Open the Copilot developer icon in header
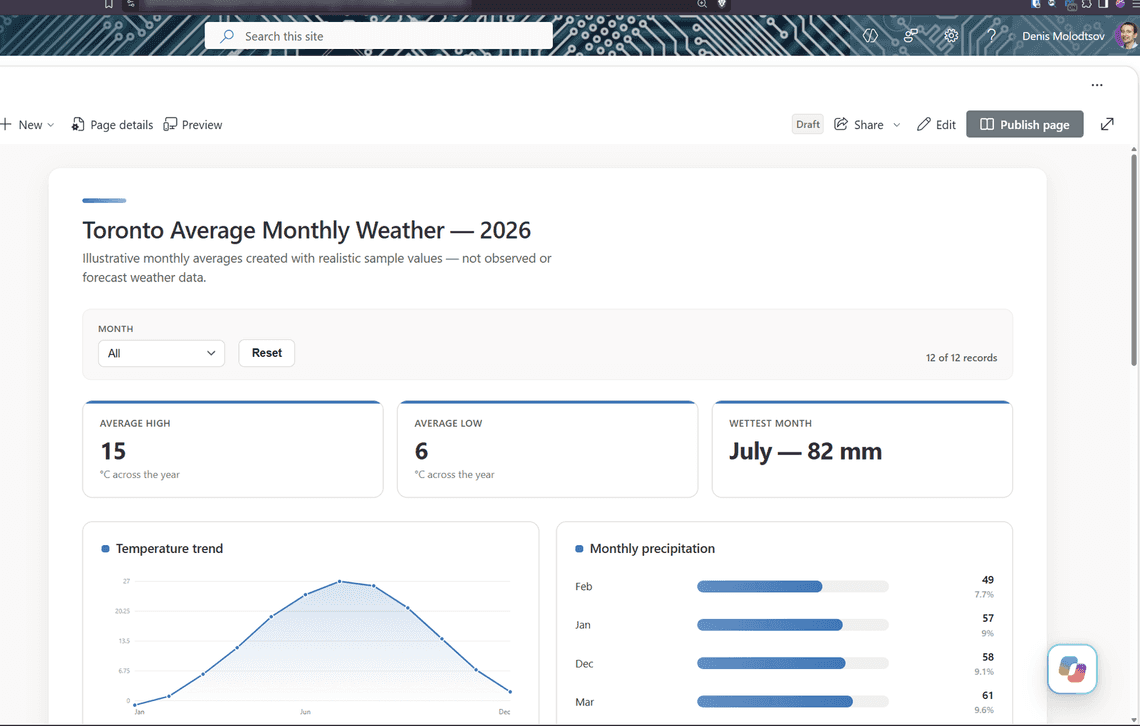Image resolution: width=1140 pixels, height=726 pixels. point(870,36)
